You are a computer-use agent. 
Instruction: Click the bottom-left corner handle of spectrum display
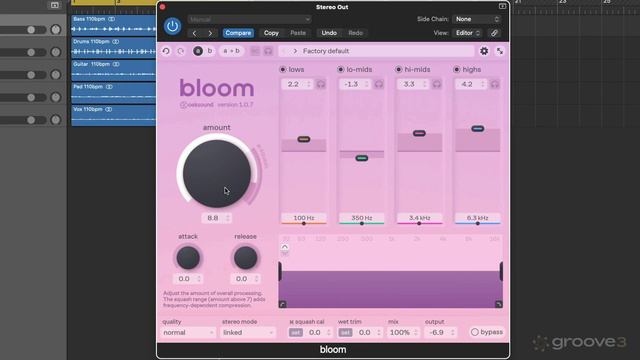pos(282,304)
